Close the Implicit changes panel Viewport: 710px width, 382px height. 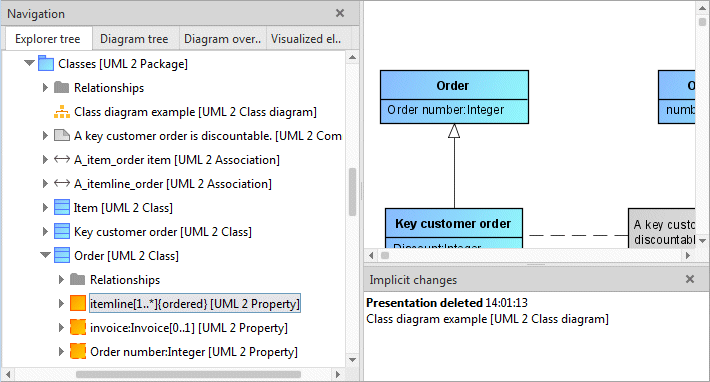tap(690, 279)
